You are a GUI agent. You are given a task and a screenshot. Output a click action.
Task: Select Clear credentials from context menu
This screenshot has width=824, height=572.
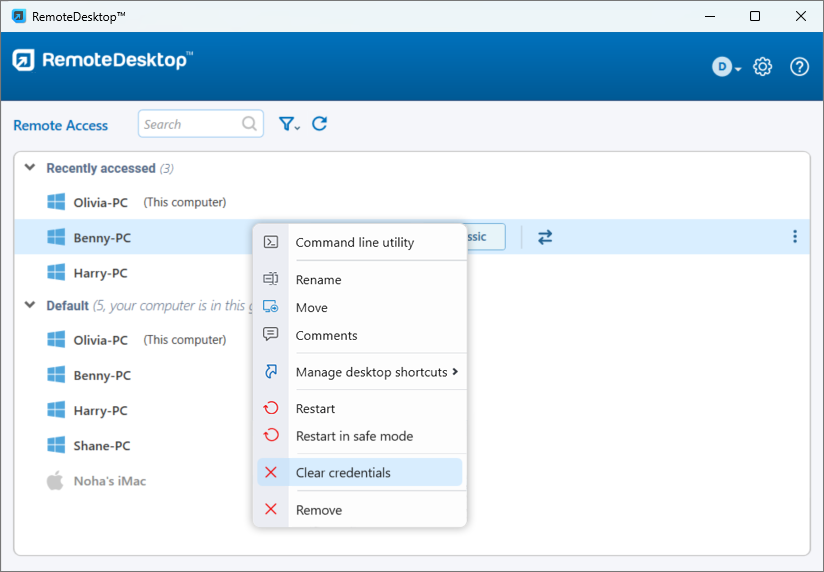point(343,473)
